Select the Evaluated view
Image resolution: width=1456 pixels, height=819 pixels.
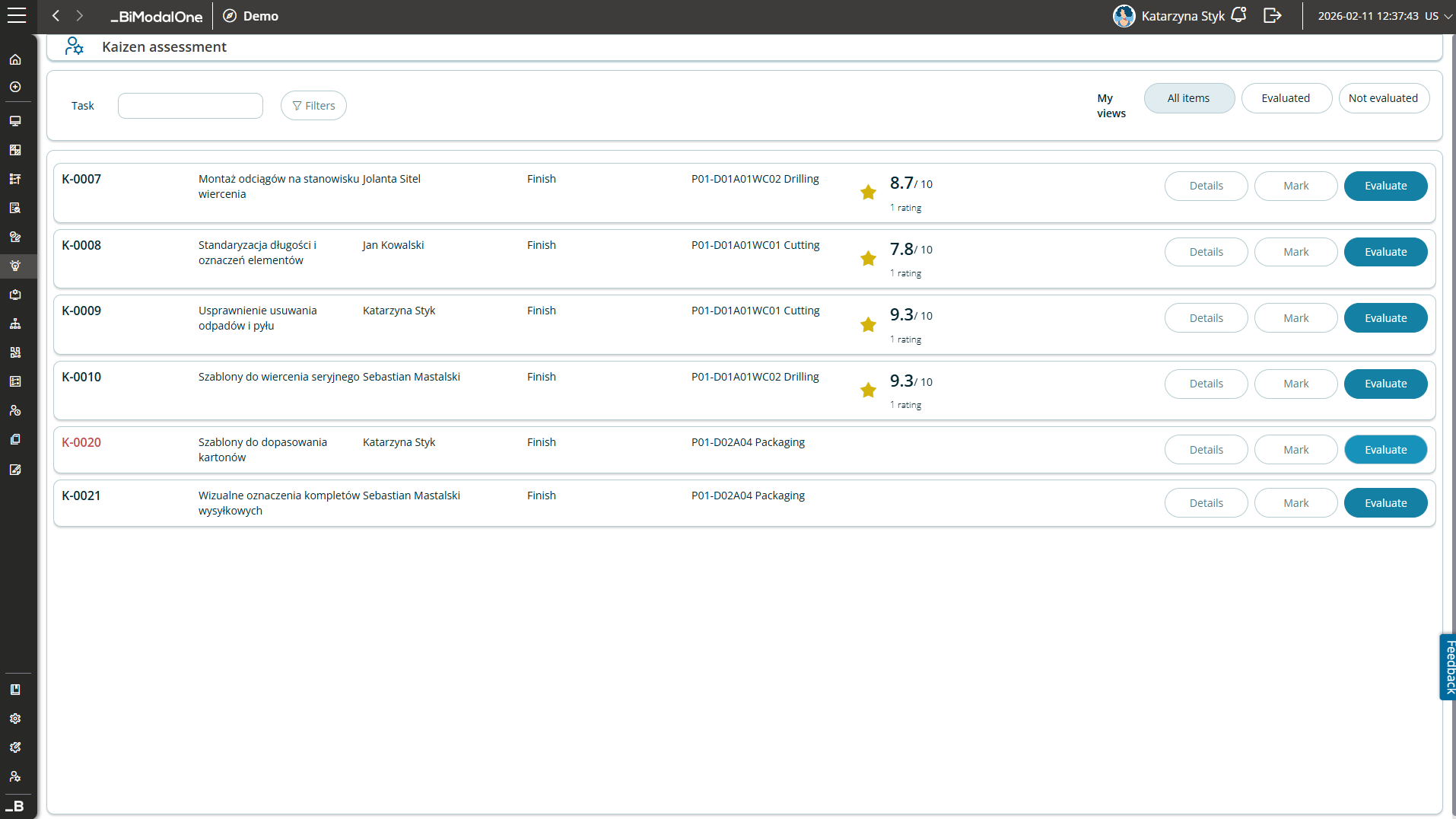pos(1286,98)
